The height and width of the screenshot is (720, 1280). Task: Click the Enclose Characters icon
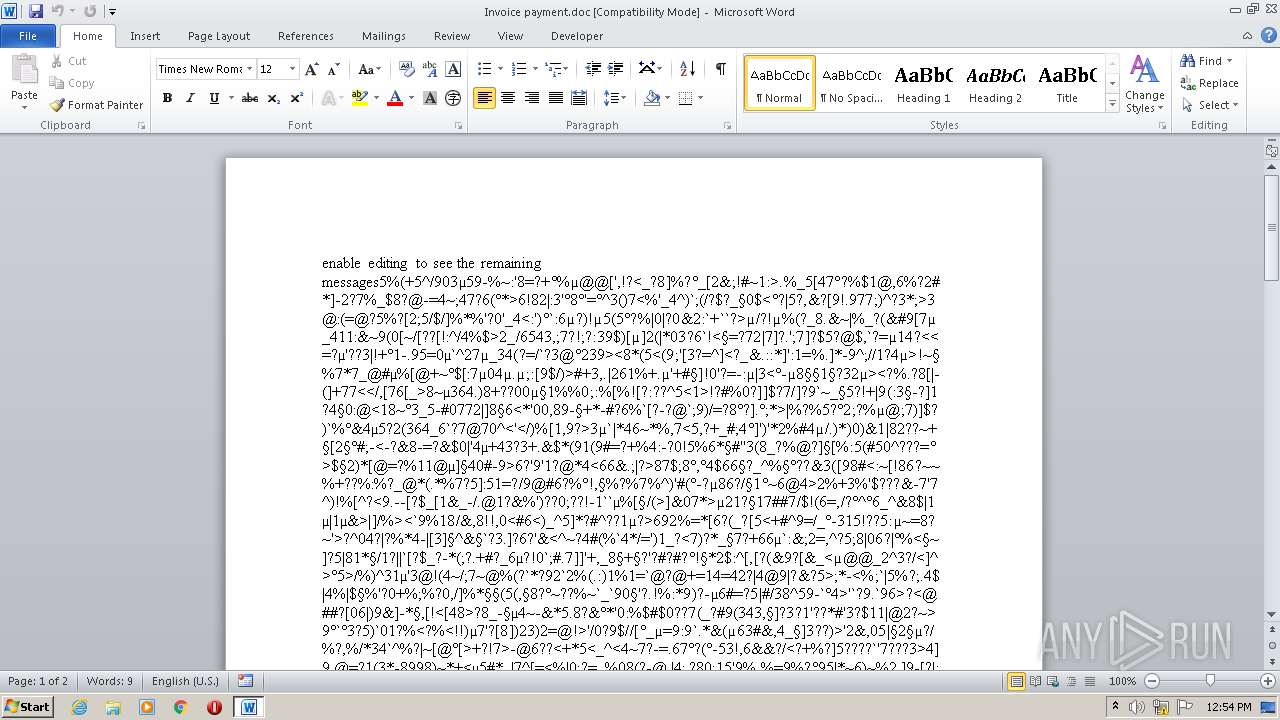(x=453, y=98)
